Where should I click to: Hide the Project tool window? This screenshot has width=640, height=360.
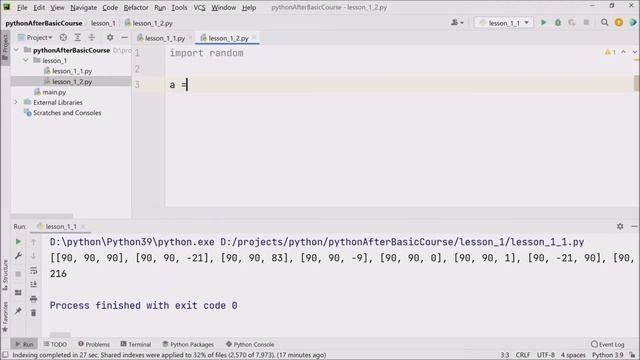124,38
